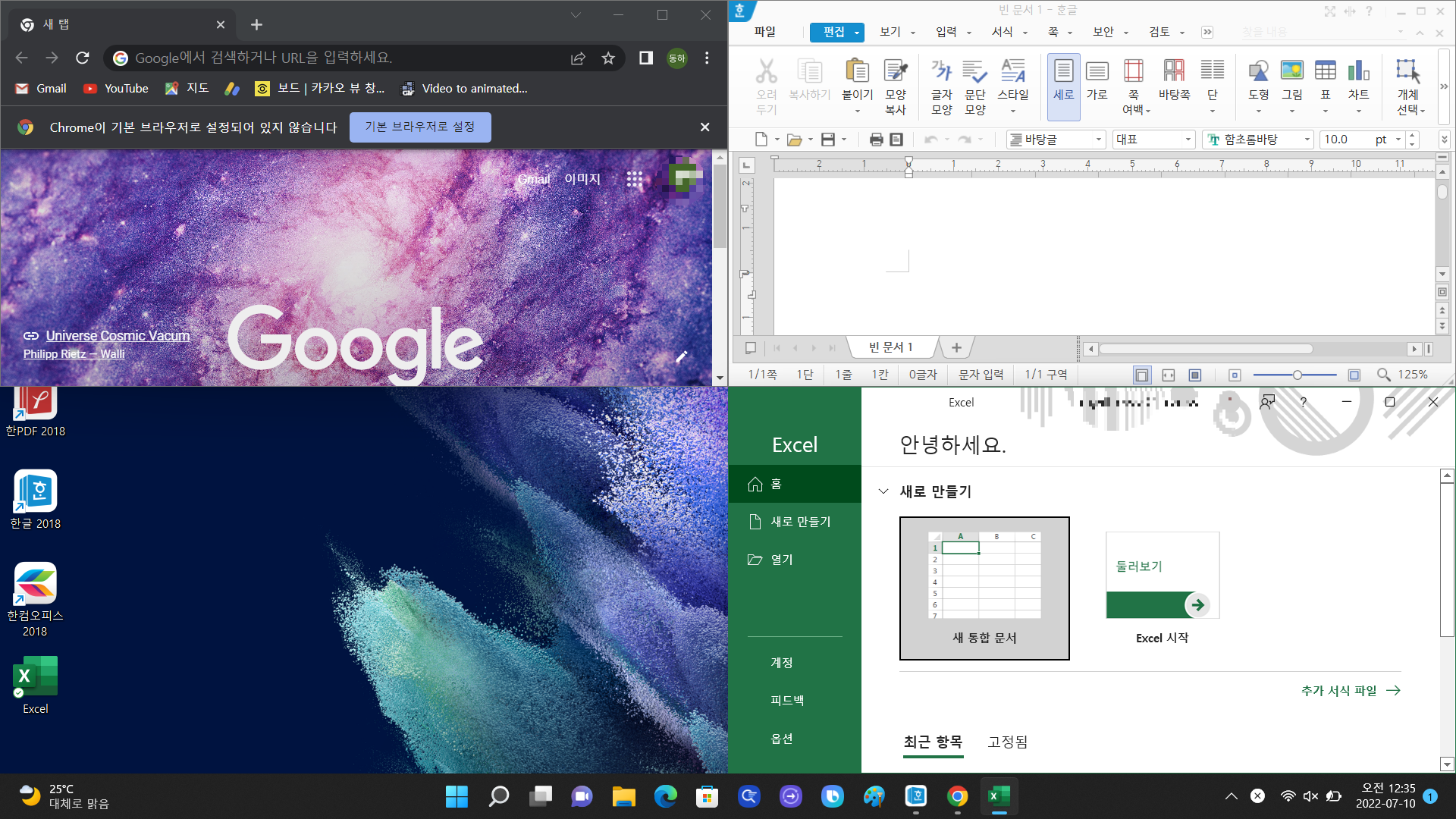Screen dimensions: 1456x819
Task: Collapse the 새로 만들기 section chevron
Action: [883, 491]
